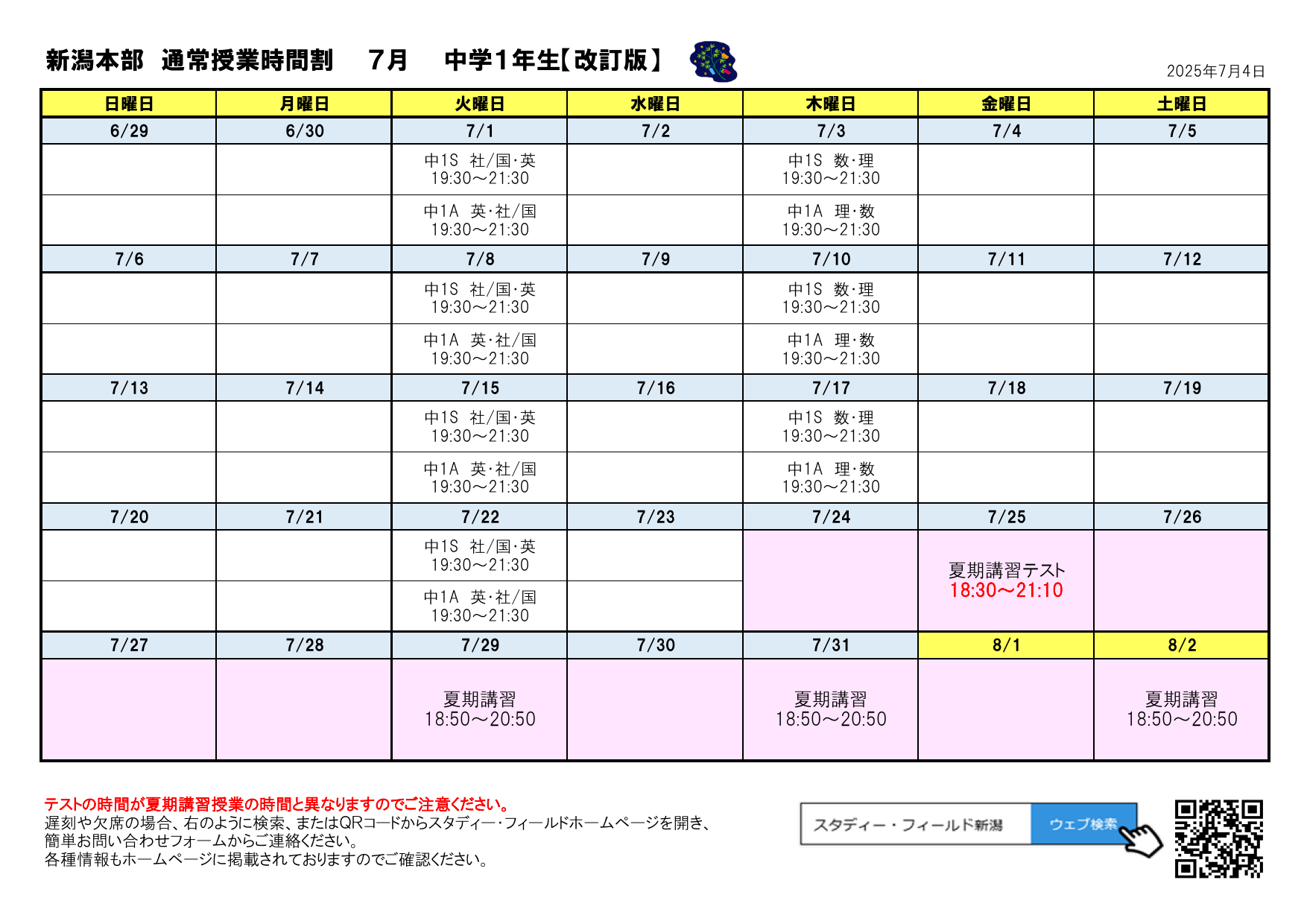The width and height of the screenshot is (1307, 924).
Task: Click the 7/15 date cell
Action: click(480, 388)
